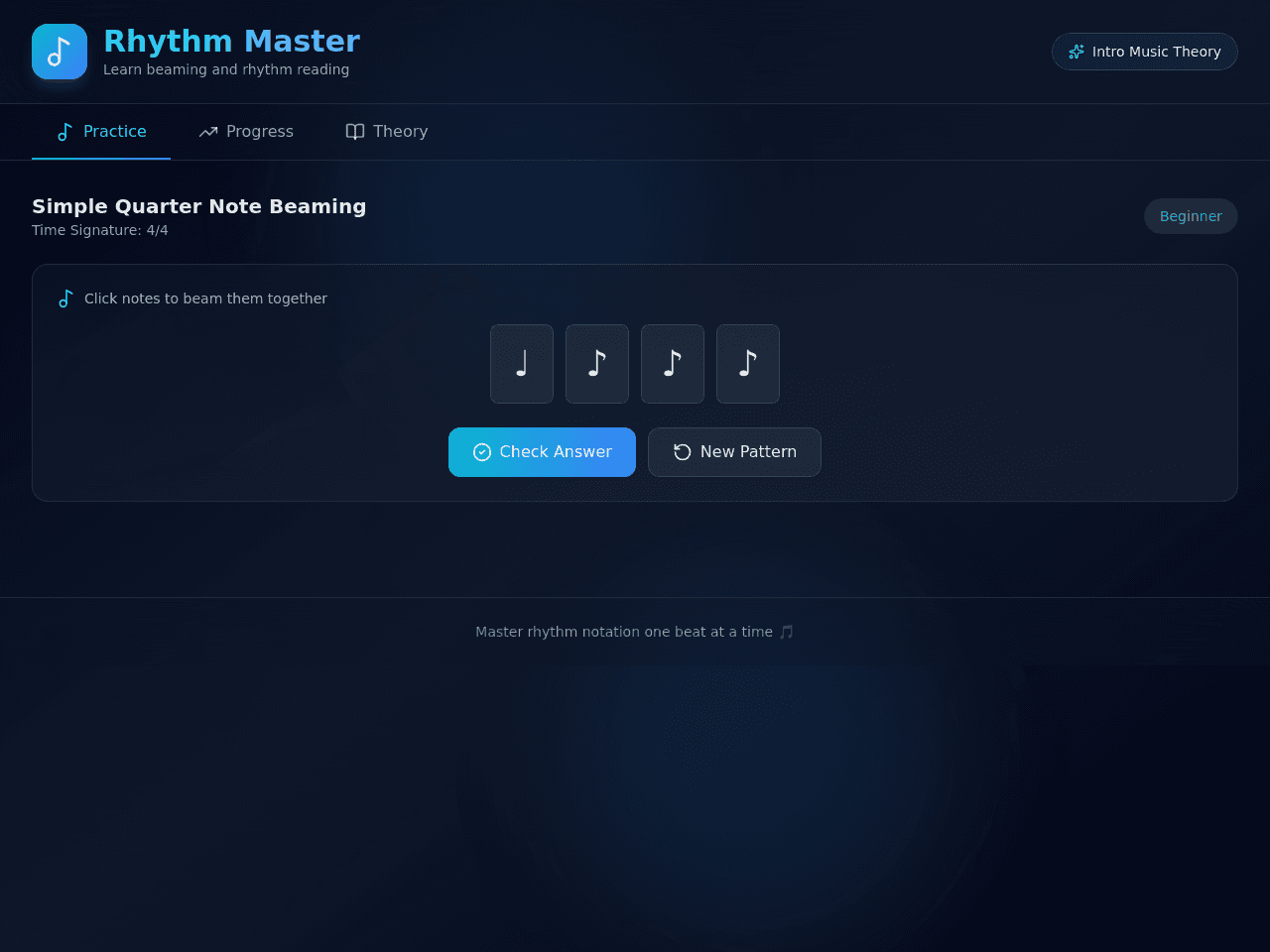Click the Simple Quarter Note Beaming heading
The width and height of the screenshot is (1270, 952).
pyautogui.click(x=199, y=206)
